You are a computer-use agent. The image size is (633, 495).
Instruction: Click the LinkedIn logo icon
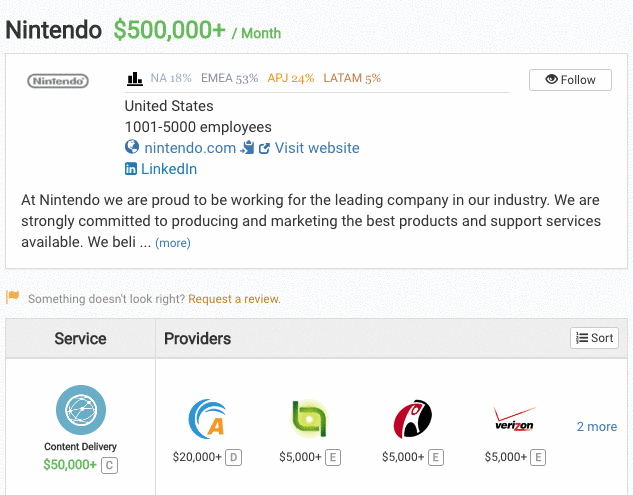coord(130,169)
